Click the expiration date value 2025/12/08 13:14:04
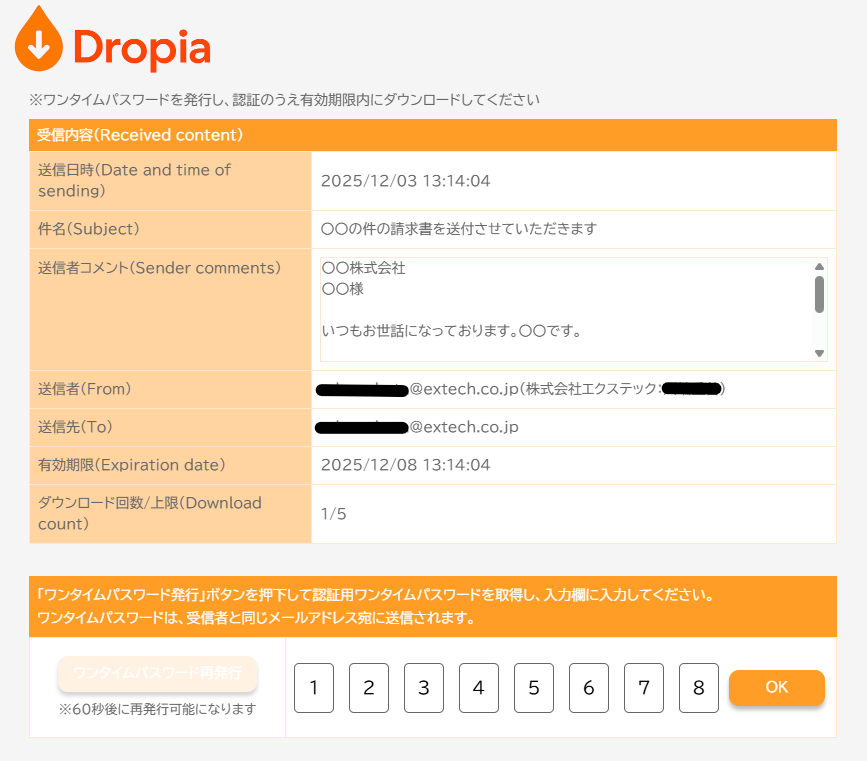The image size is (867, 761). [x=405, y=465]
